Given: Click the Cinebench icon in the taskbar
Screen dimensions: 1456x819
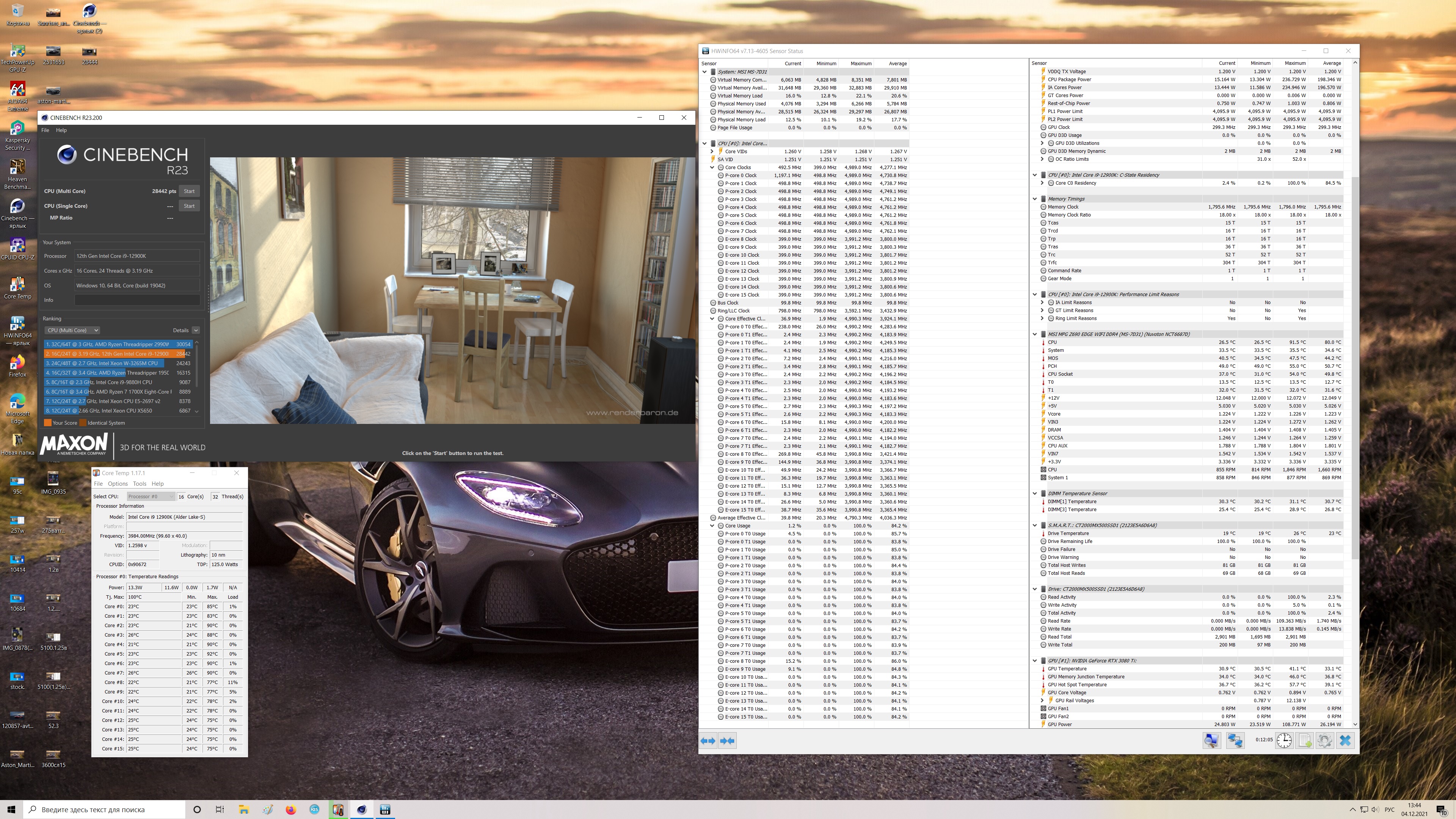Looking at the screenshot, I should pos(362,810).
